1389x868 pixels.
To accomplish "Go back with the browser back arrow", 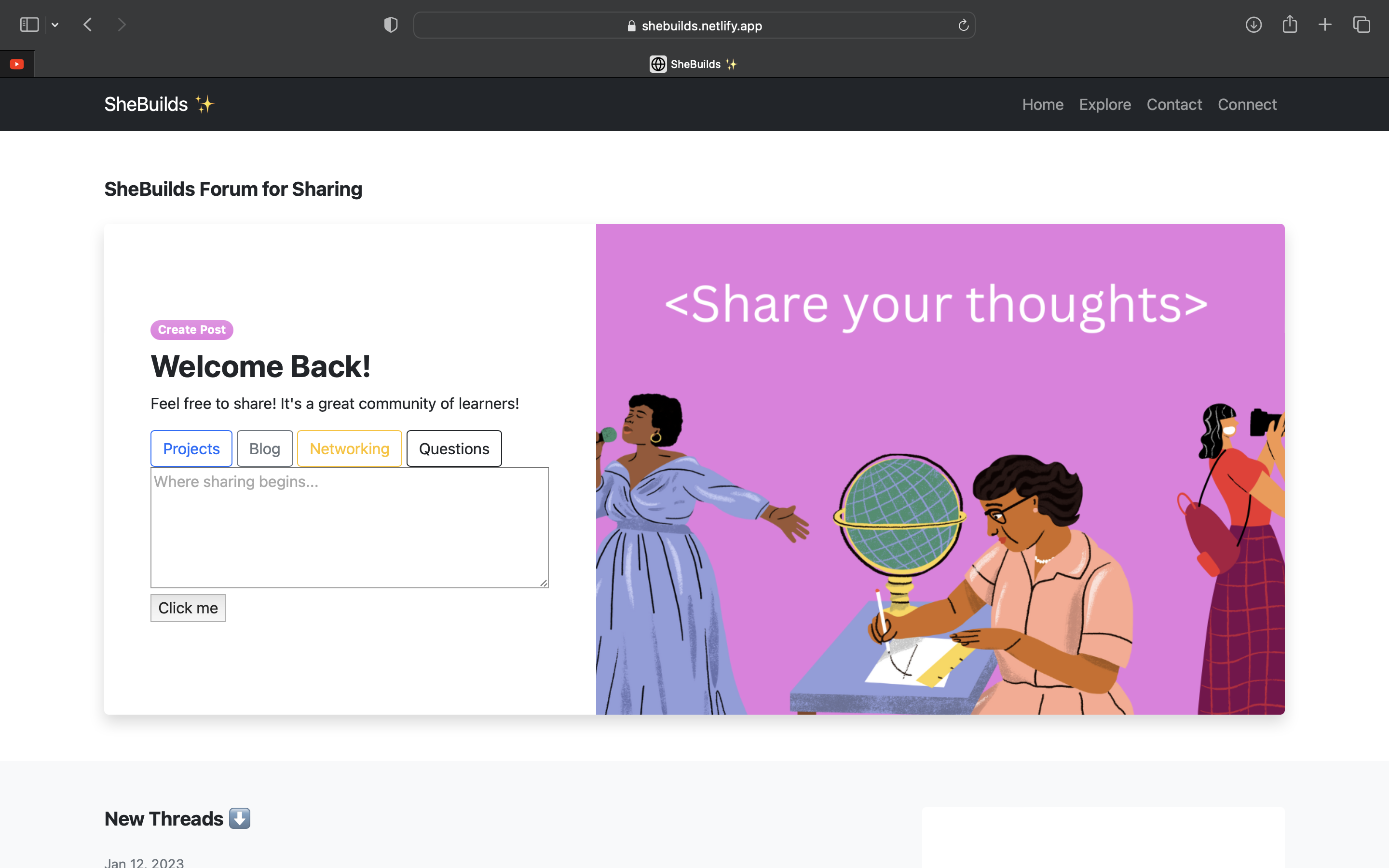I will click(x=88, y=25).
